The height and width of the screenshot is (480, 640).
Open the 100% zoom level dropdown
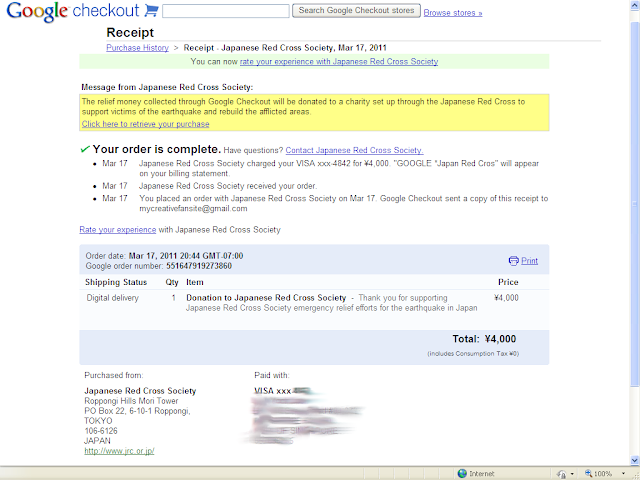[x=623, y=473]
